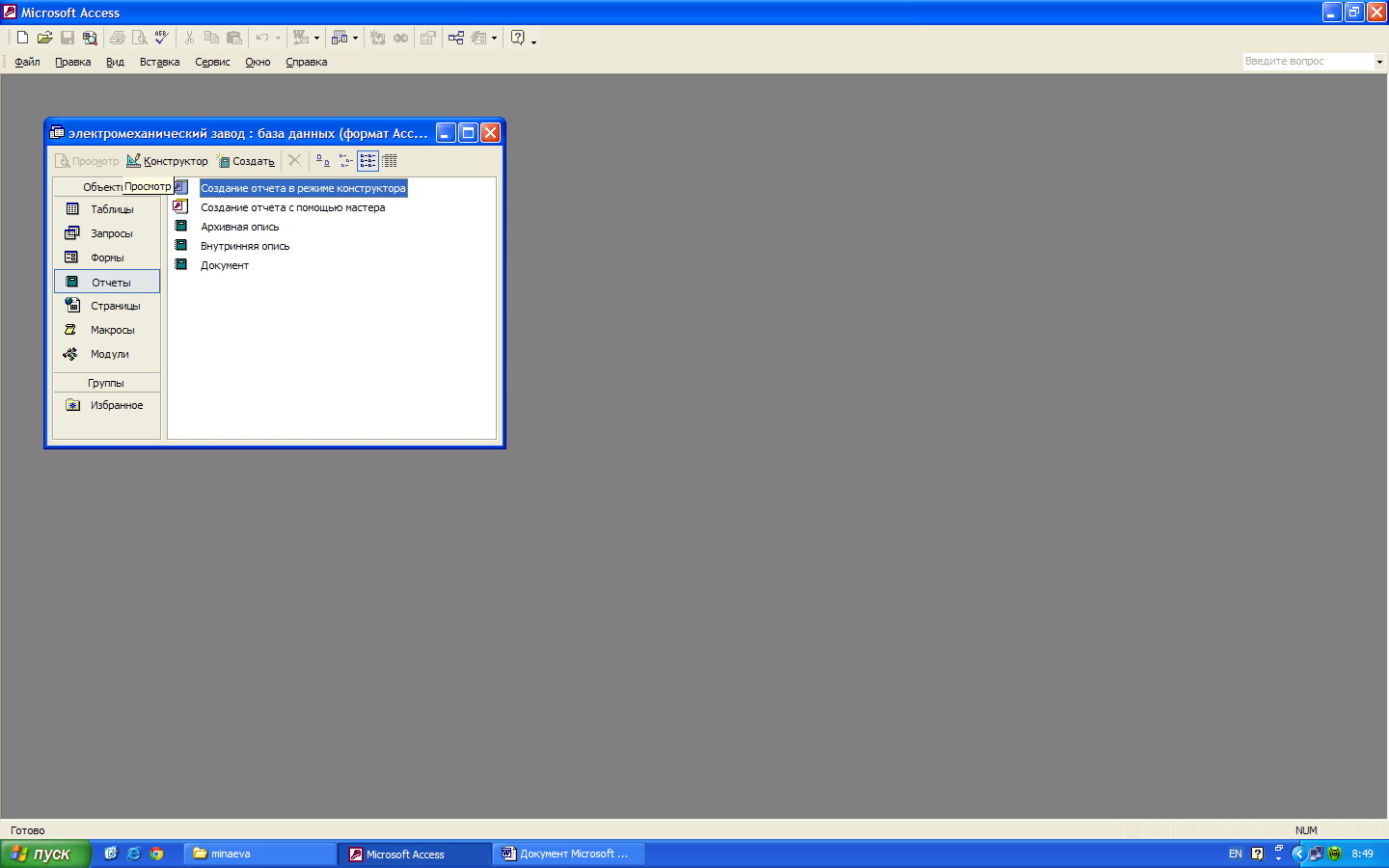Open the Undo dropdown arrow
The image size is (1389, 868).
[x=279, y=38]
